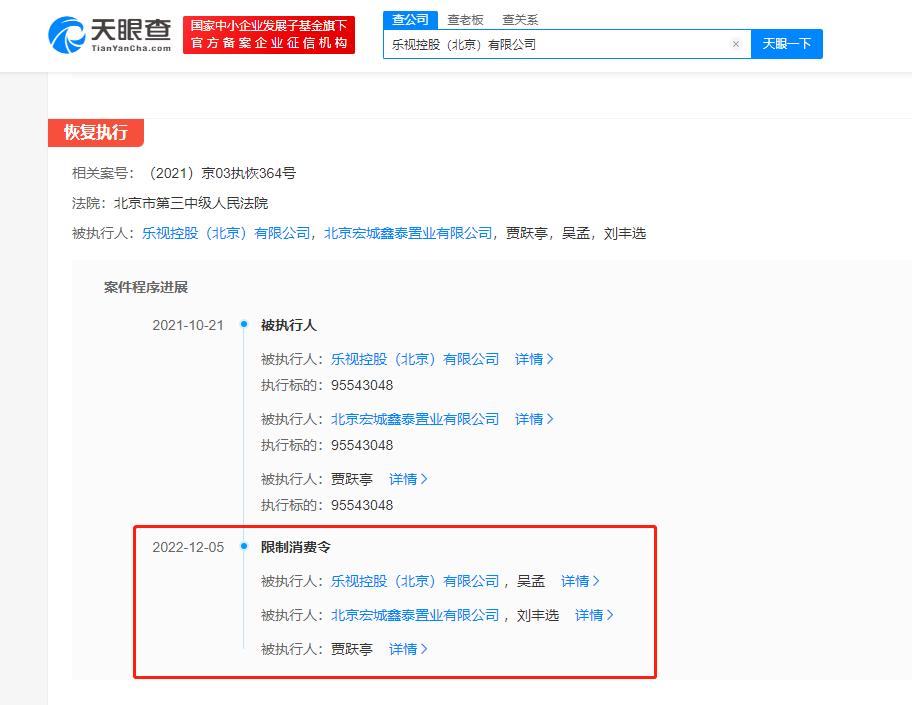Viewport: 912px width, 705px height.
Task: Clear the search box with the X icon
Action: [736, 44]
